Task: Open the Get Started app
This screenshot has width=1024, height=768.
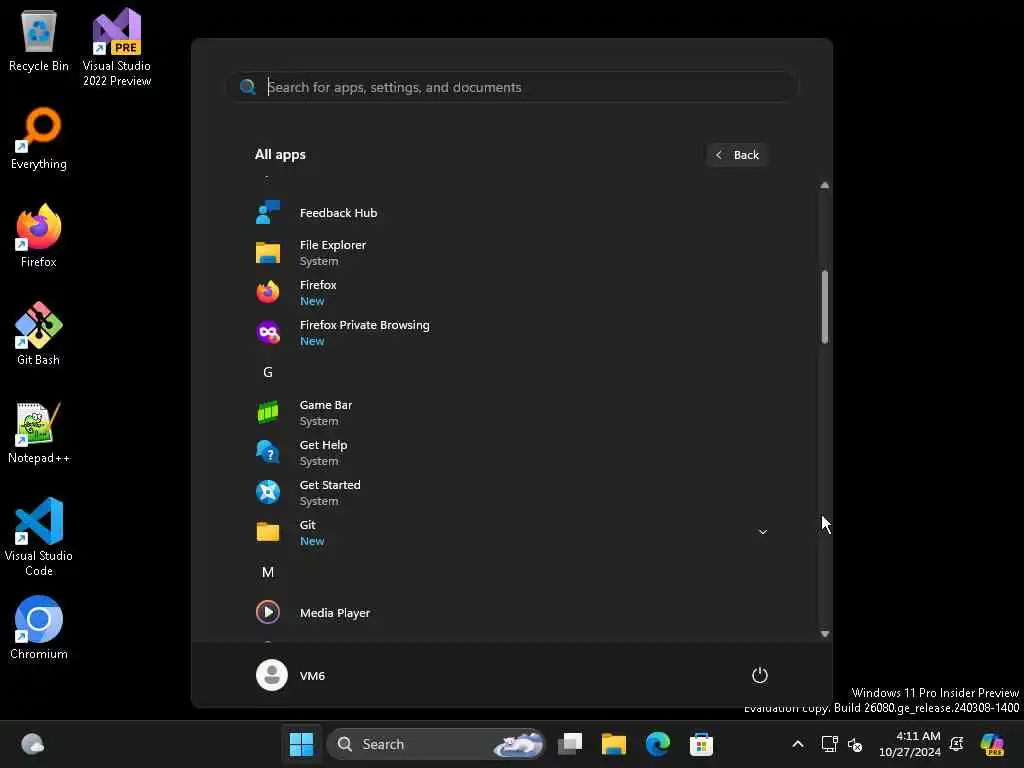Action: (x=513, y=492)
